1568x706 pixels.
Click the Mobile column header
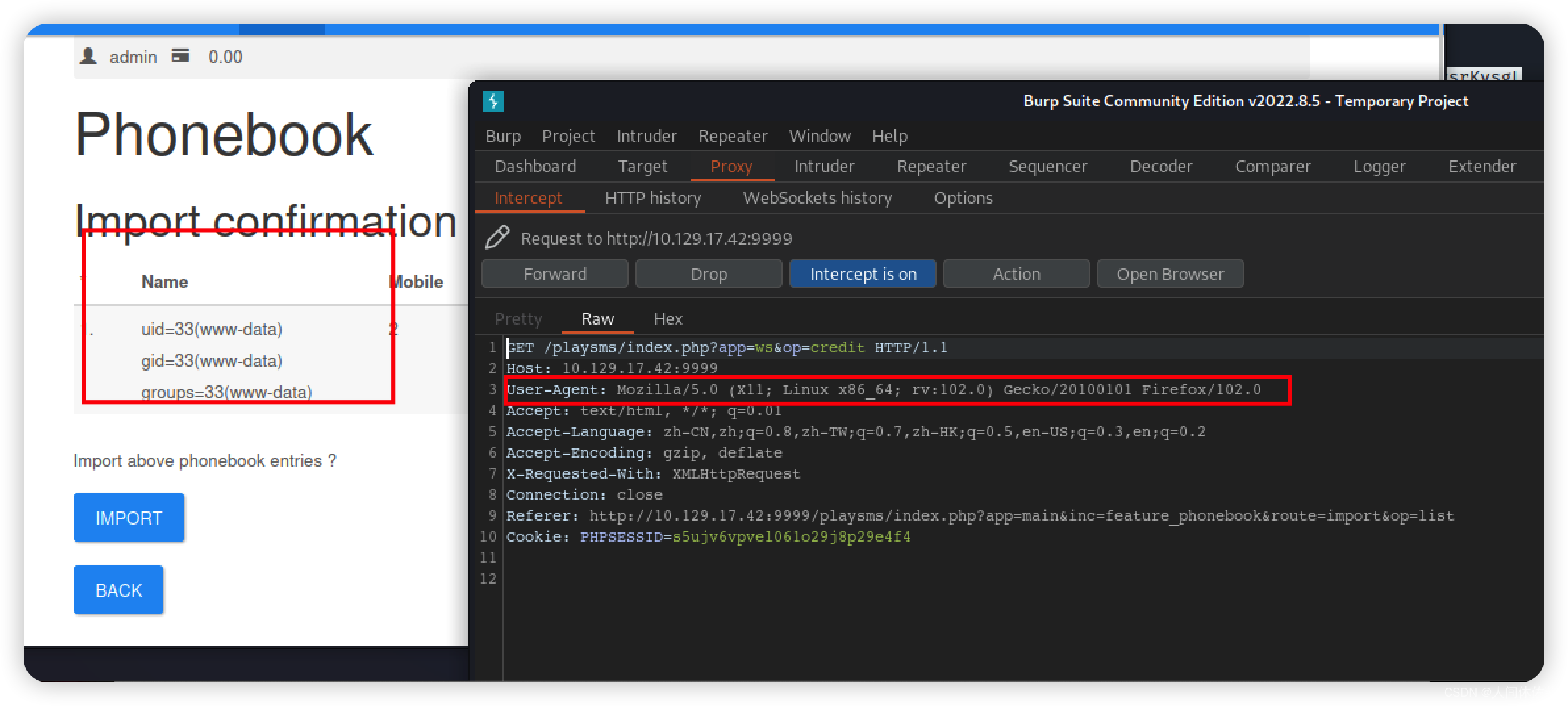tap(416, 281)
